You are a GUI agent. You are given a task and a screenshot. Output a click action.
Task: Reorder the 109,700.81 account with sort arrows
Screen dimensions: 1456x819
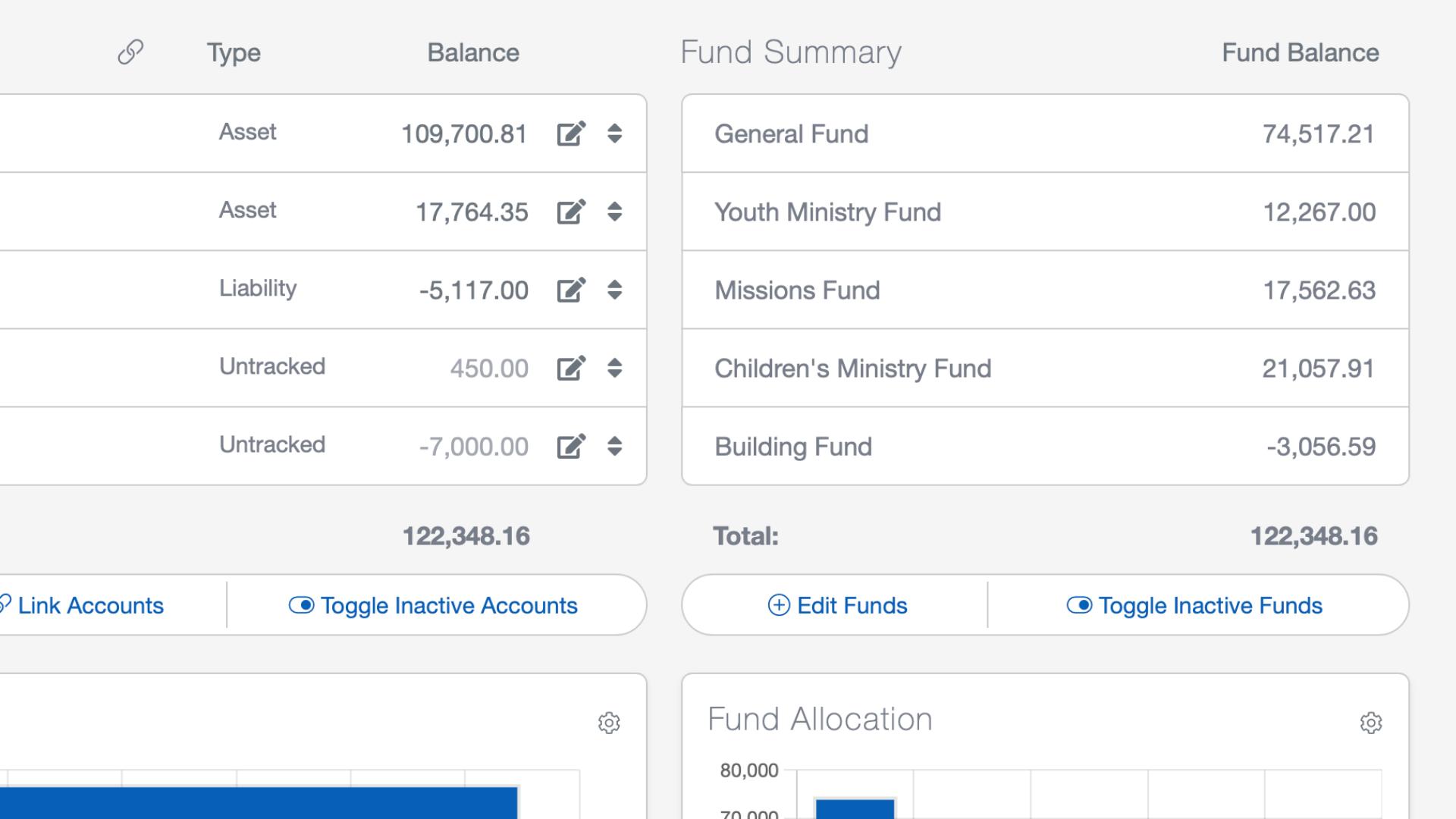[x=615, y=133]
